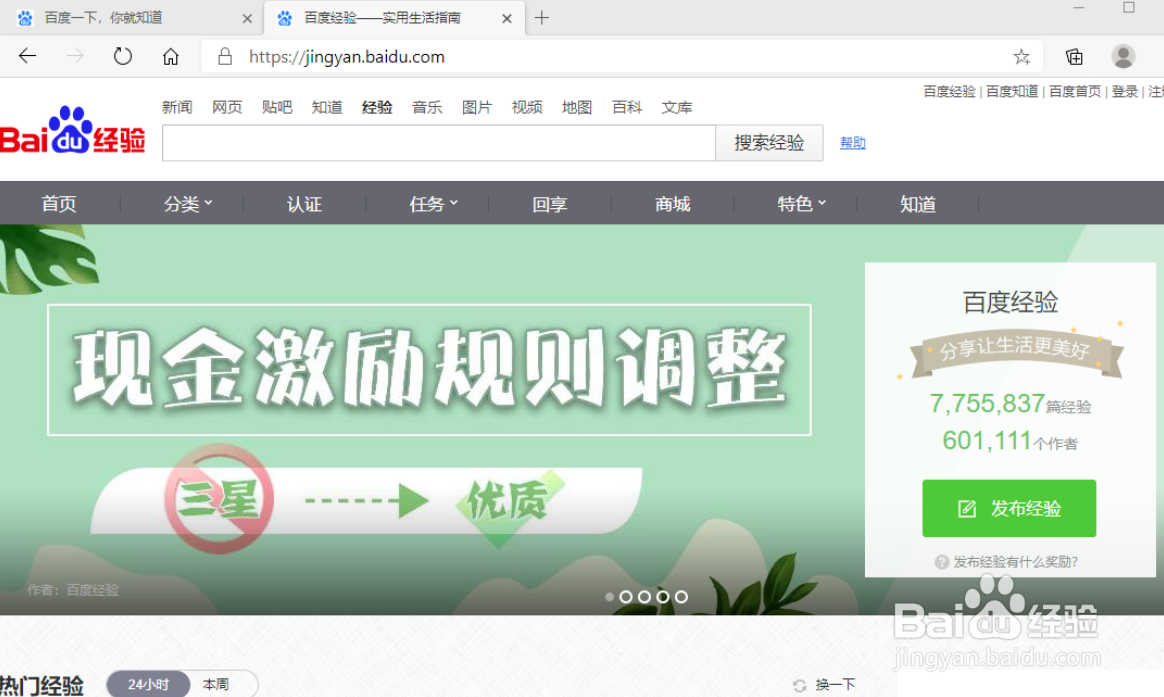Open a new tab with plus button

click(x=542, y=18)
